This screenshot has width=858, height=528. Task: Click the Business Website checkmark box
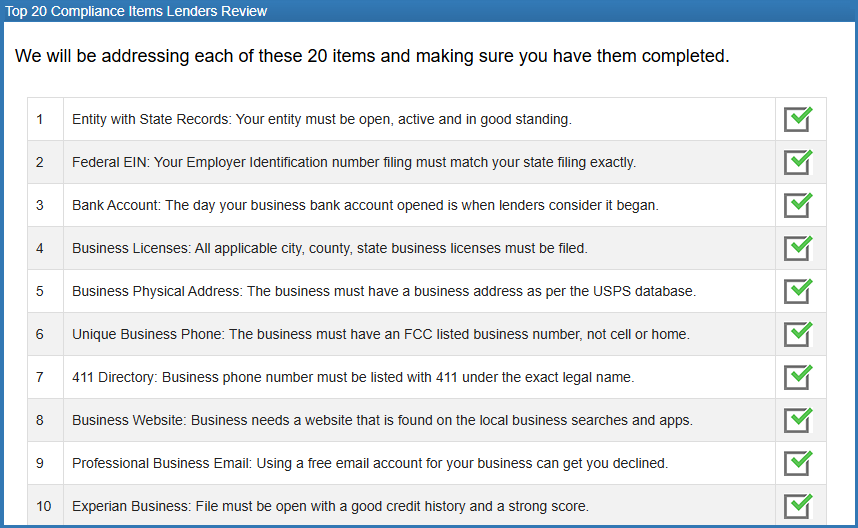797,420
